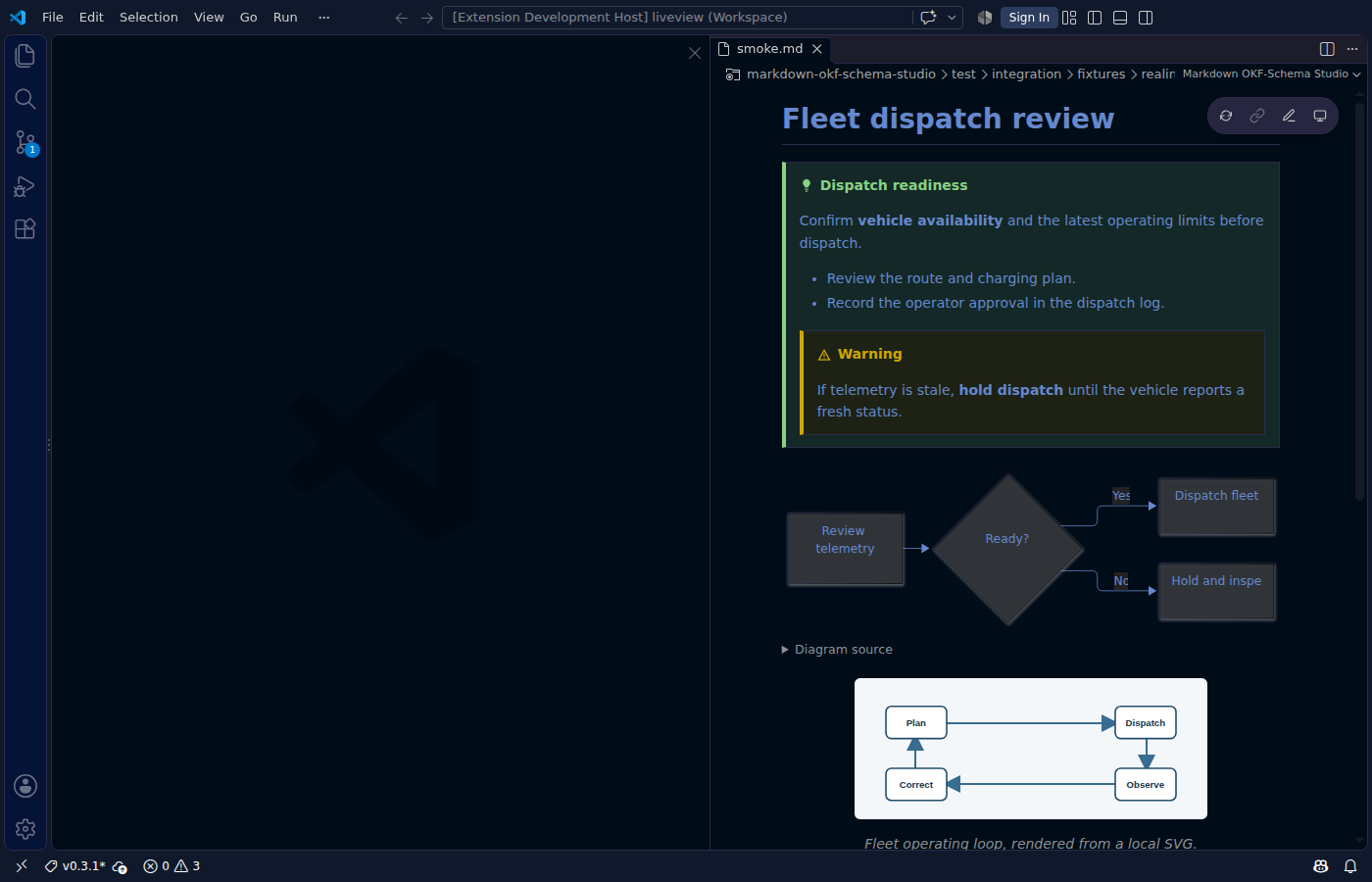Close the smoke.md tab

click(x=816, y=49)
